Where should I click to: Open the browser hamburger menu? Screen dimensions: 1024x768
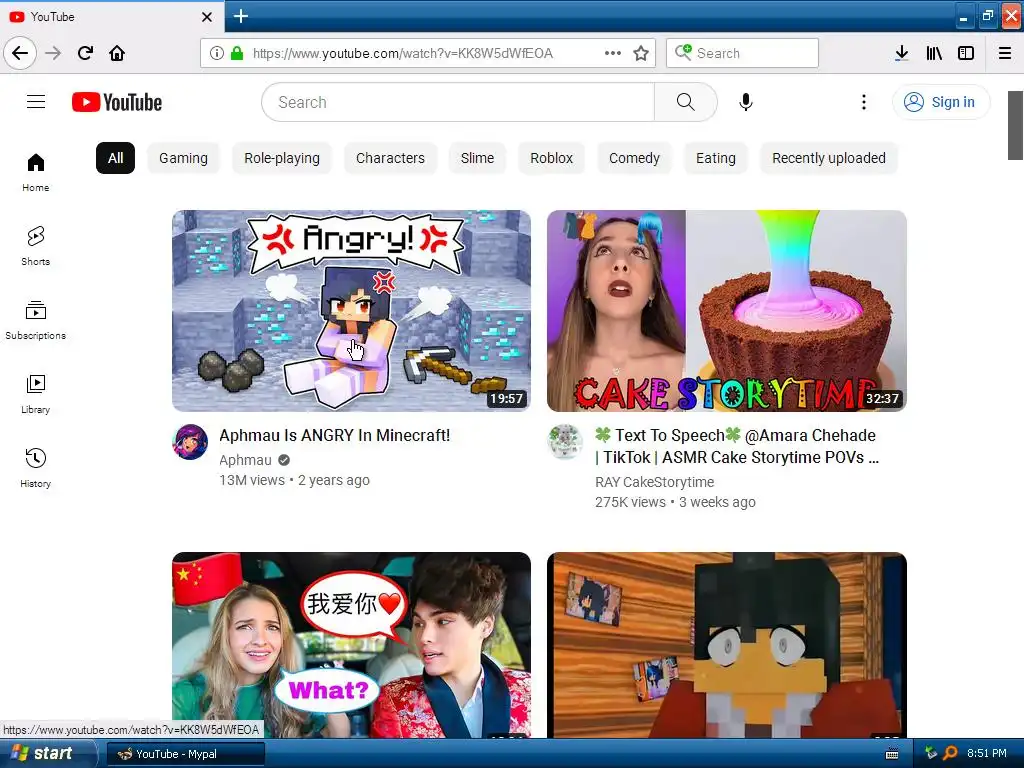click(x=1005, y=53)
